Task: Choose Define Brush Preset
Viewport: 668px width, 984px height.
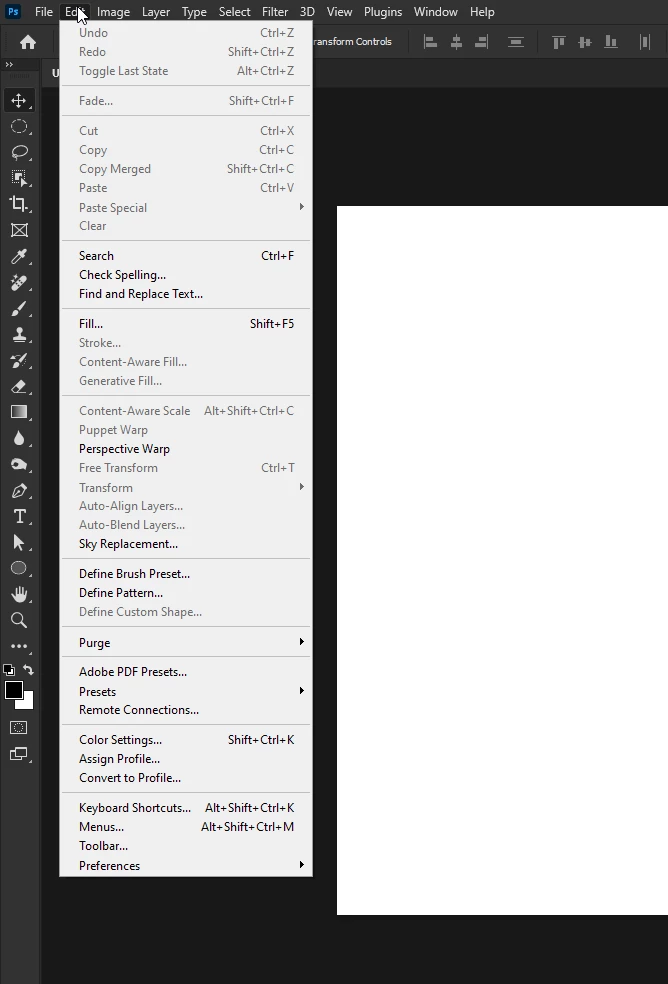Action: coord(186,574)
